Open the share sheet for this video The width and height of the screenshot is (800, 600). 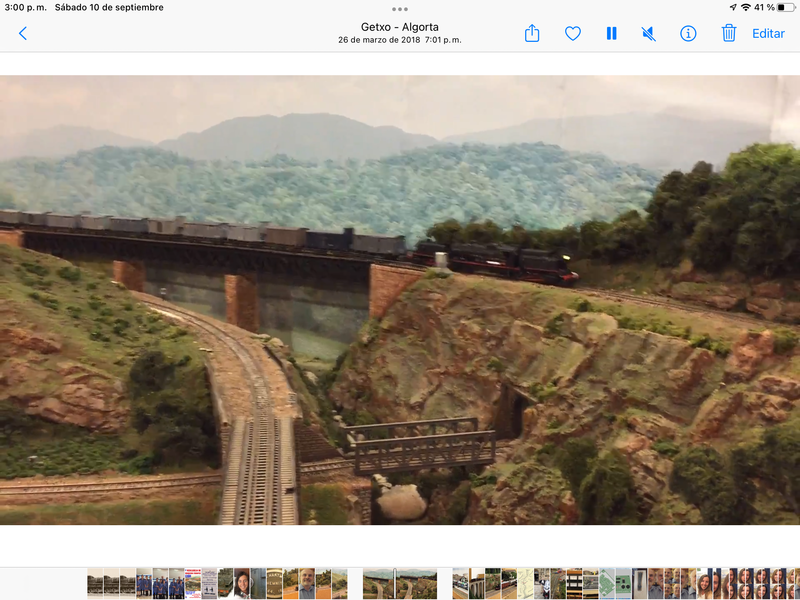532,33
